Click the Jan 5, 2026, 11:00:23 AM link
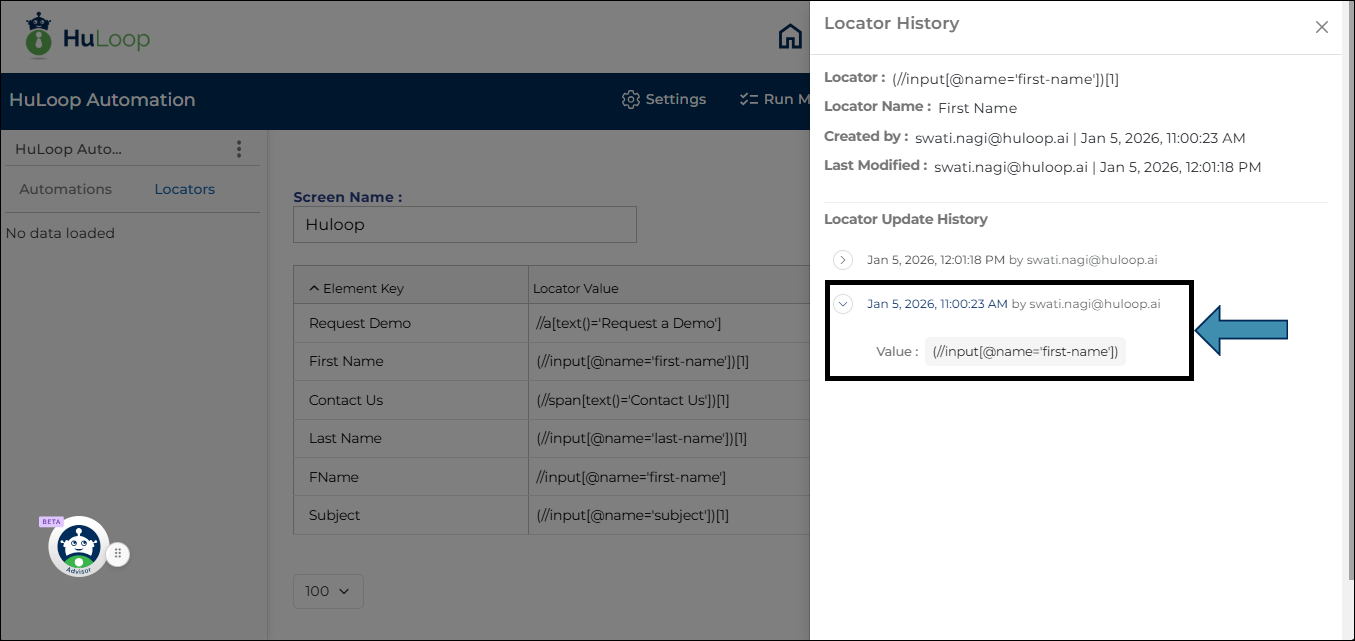 937,304
